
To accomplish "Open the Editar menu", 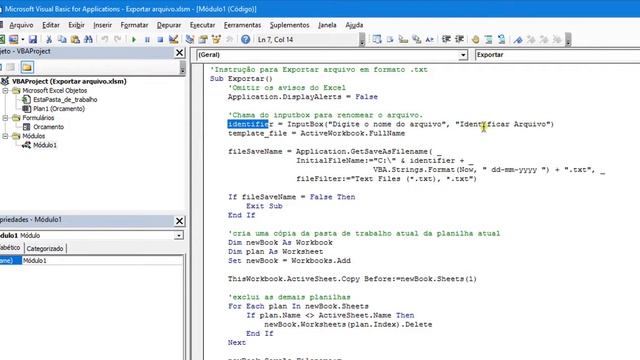I will coord(51,25).
